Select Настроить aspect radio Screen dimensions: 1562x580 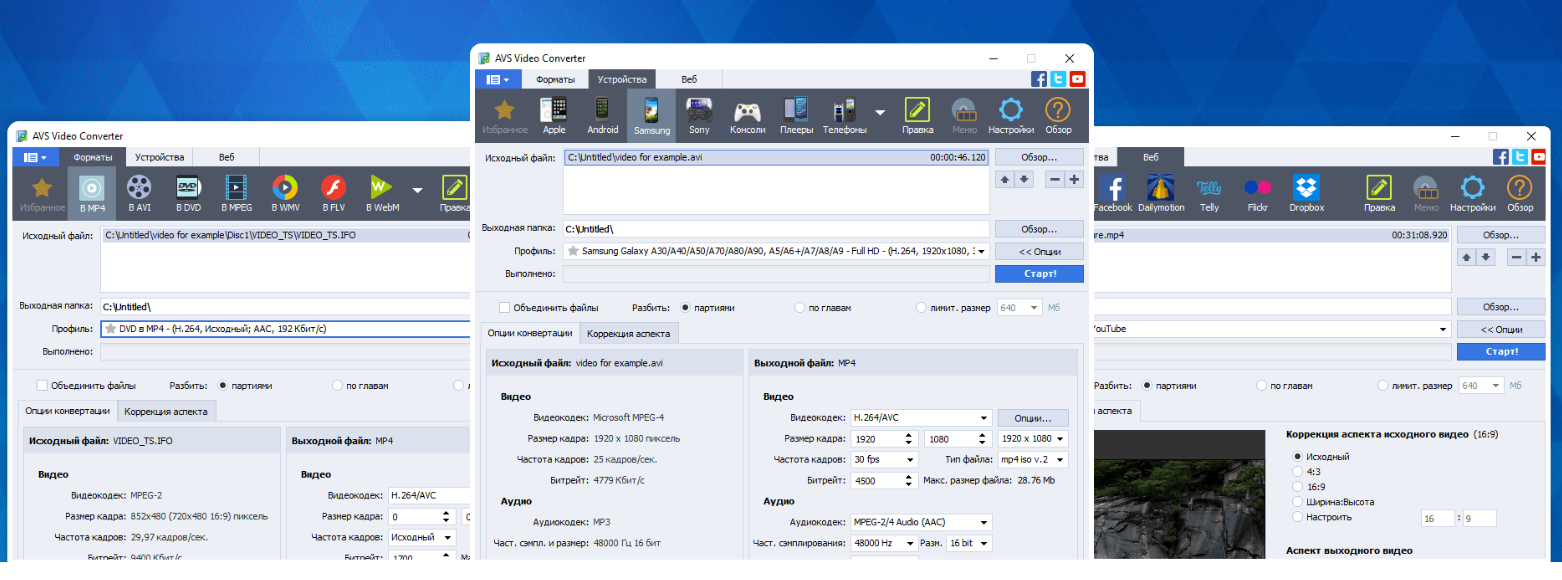pyautogui.click(x=1298, y=517)
